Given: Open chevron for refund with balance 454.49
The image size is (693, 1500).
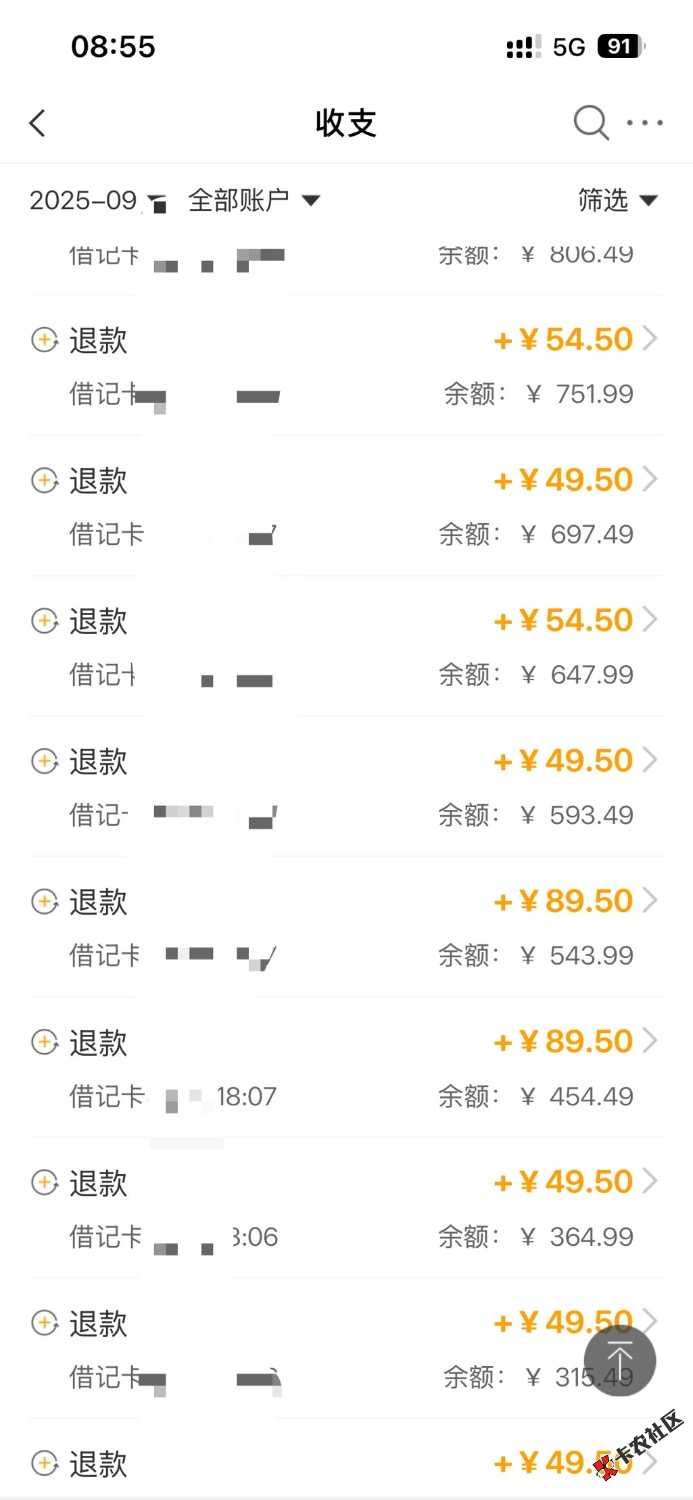Looking at the screenshot, I should 650,1042.
